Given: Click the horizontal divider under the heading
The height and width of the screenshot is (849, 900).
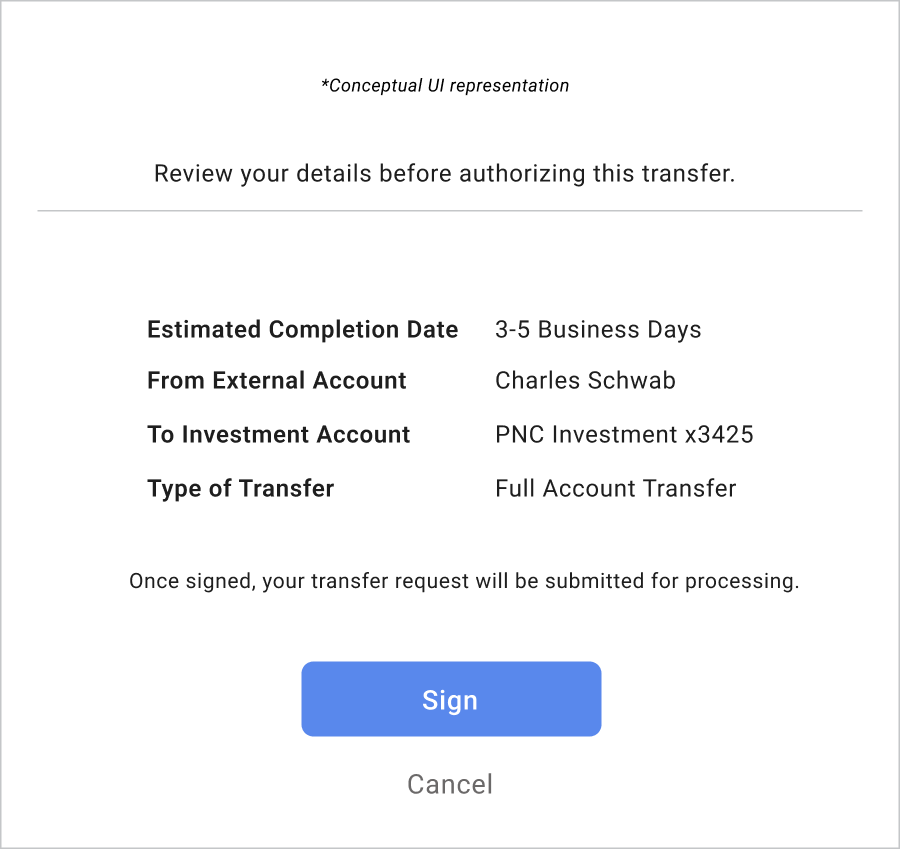Looking at the screenshot, I should (x=450, y=211).
